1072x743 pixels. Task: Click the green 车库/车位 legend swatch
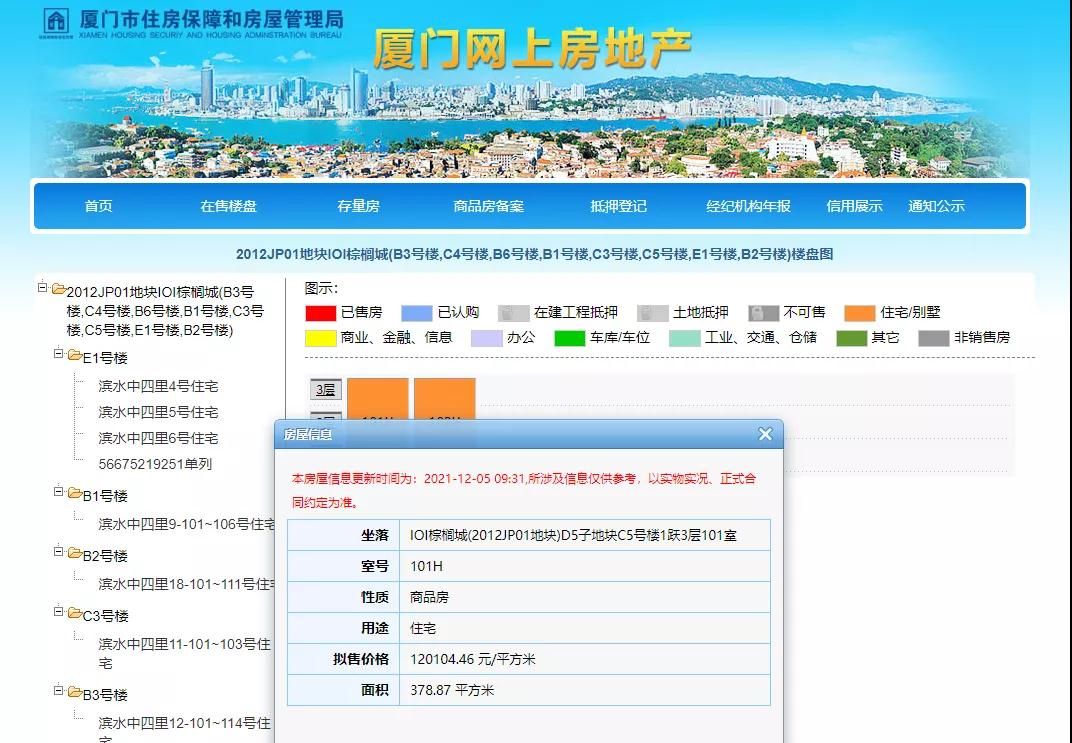pos(570,338)
